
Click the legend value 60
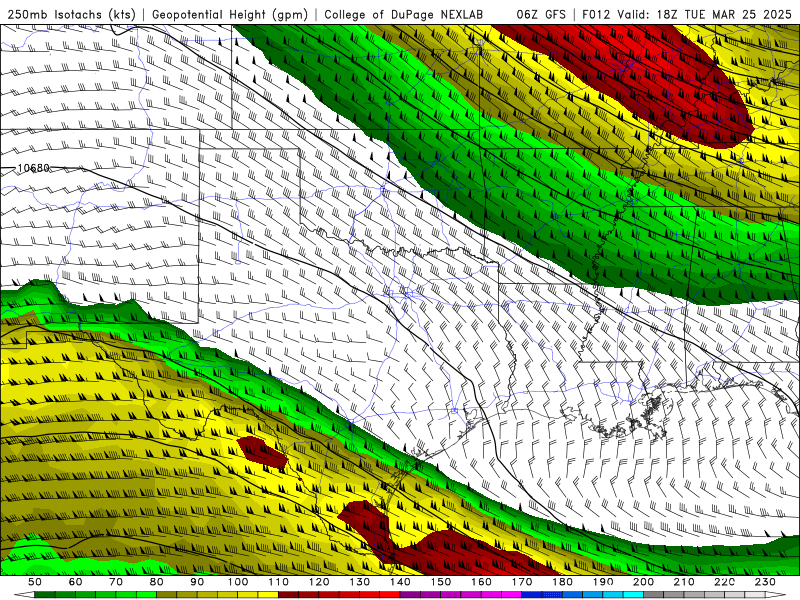click(76, 582)
